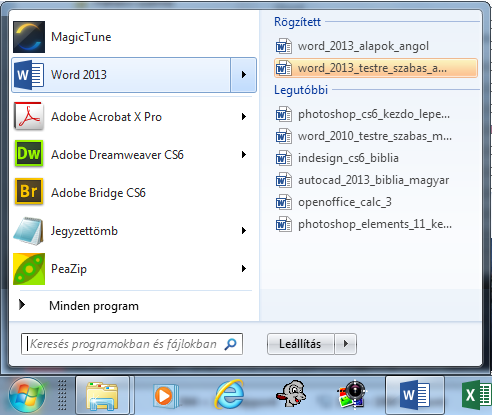Click document icon beside photoshop_elements_11_ke...
Image resolution: width=492 pixels, height=415 pixels.
coord(283,224)
